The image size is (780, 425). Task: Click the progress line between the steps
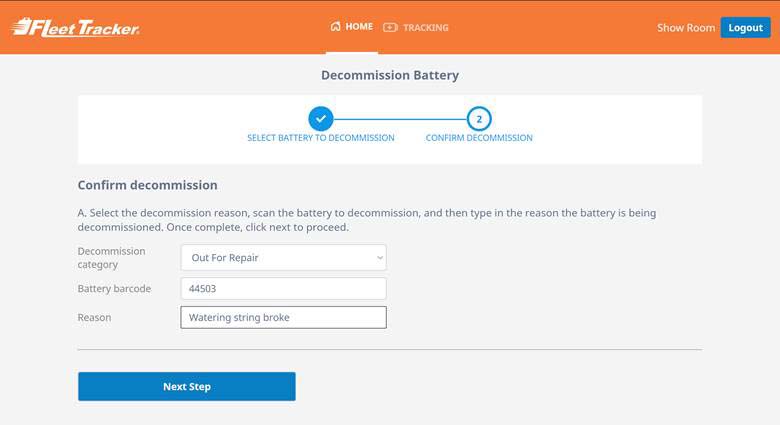(399, 118)
